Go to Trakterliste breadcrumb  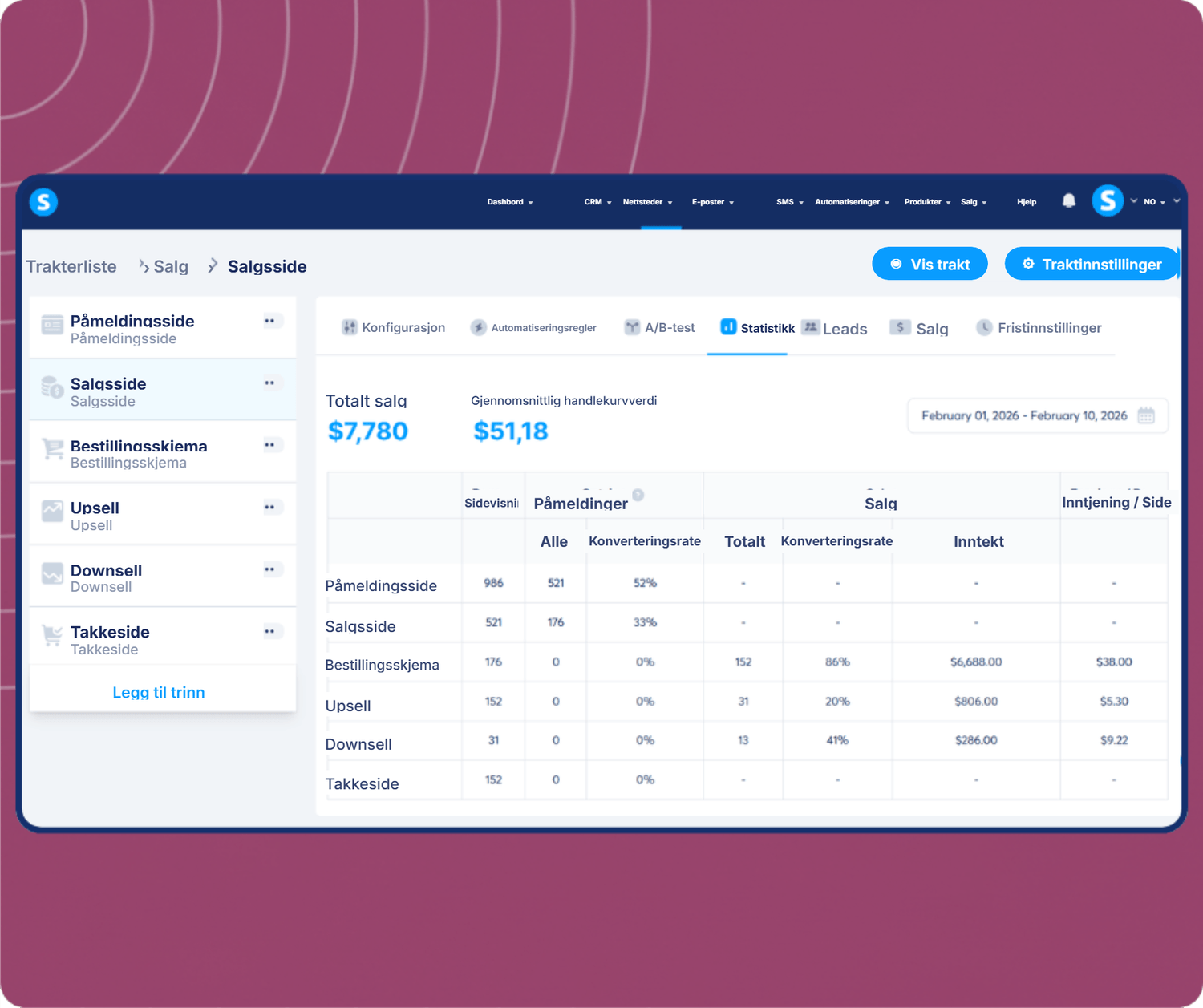(71, 266)
